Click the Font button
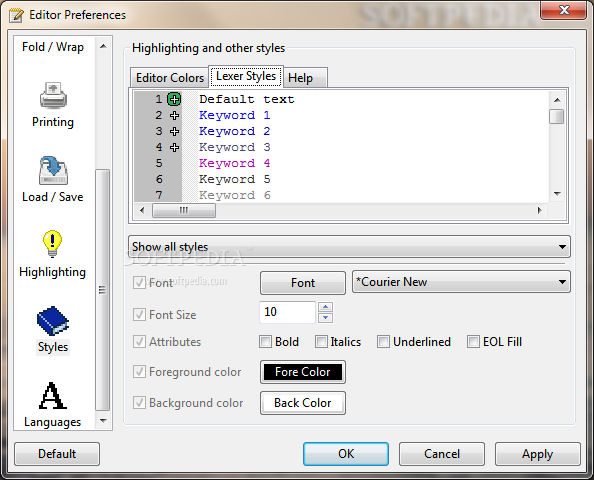594x480 pixels. [x=303, y=283]
